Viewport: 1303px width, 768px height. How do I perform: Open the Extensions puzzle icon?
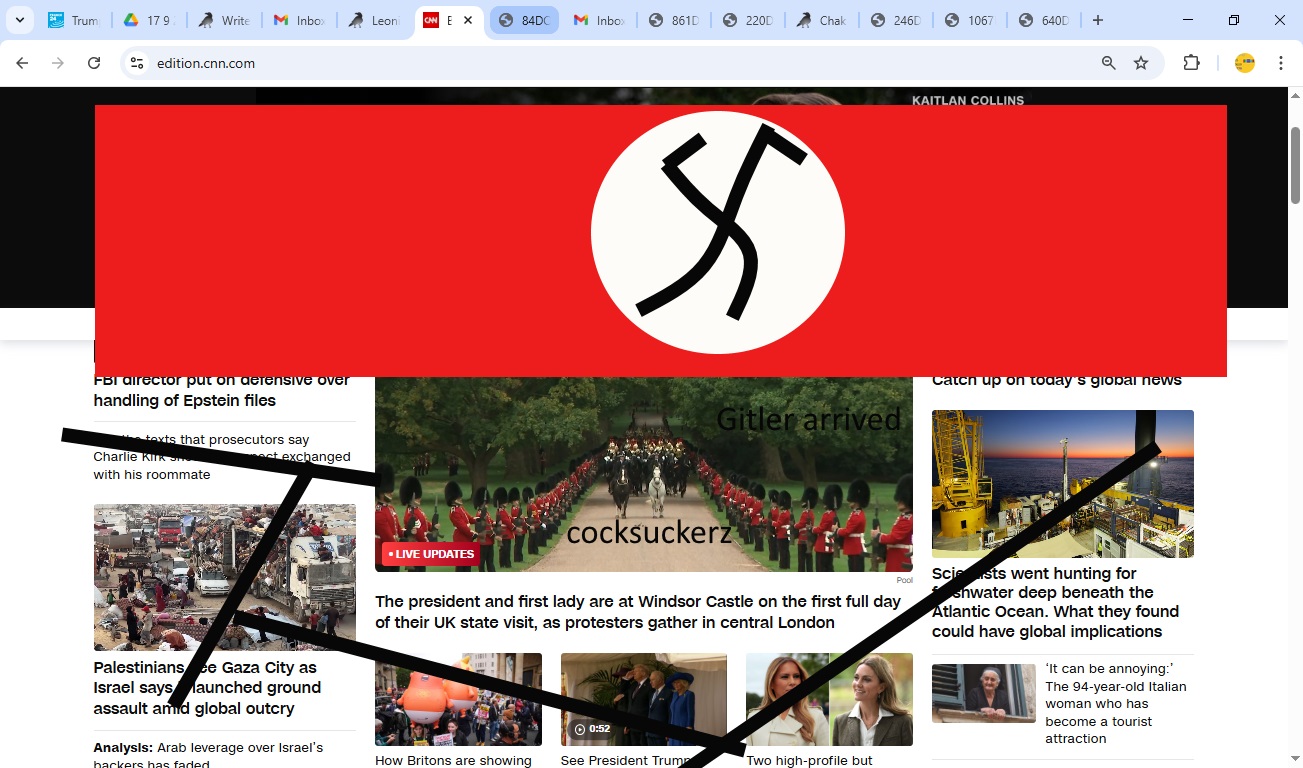1191,63
